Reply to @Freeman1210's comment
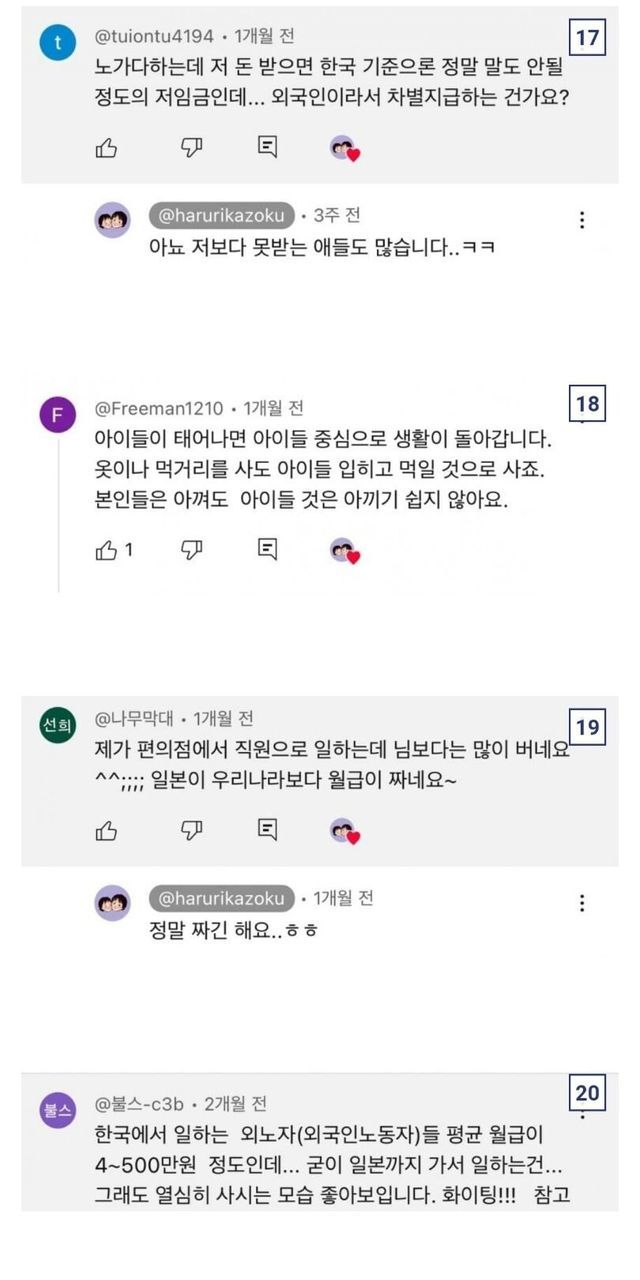Image resolution: width=640 pixels, height=1280 pixels. (x=267, y=549)
